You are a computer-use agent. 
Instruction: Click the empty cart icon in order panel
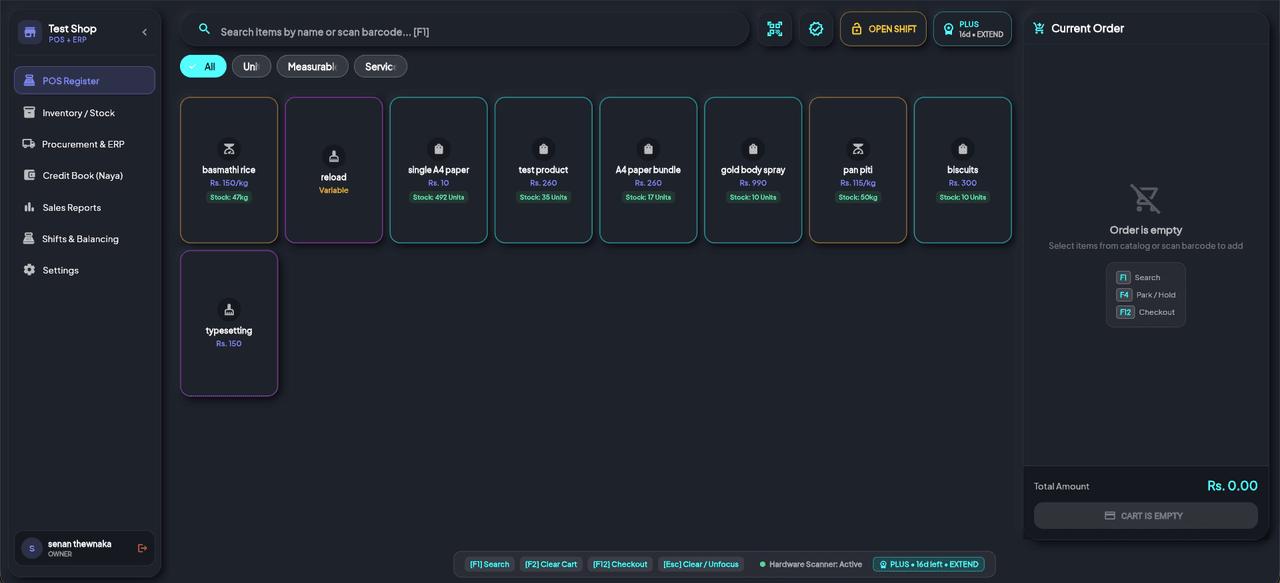(1146, 198)
